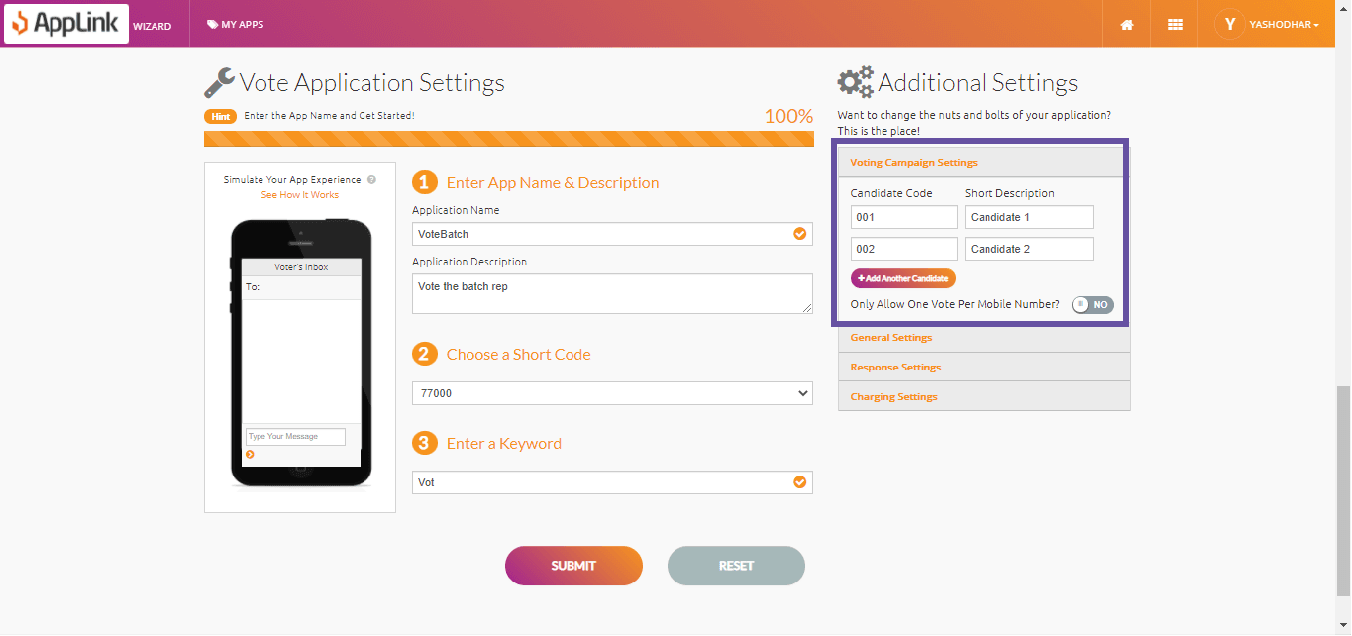Open the Short Code 77000 dropdown
Screen dimensions: 1352x636
coord(612,393)
